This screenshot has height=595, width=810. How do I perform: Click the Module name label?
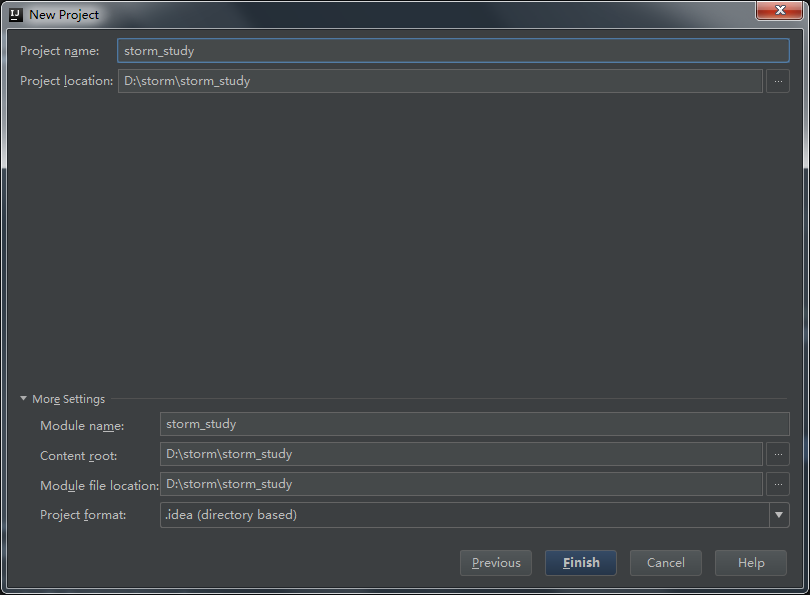(x=82, y=426)
